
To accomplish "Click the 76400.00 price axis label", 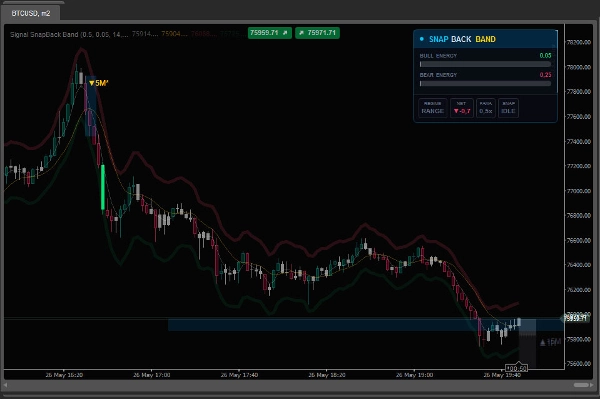I will (579, 265).
